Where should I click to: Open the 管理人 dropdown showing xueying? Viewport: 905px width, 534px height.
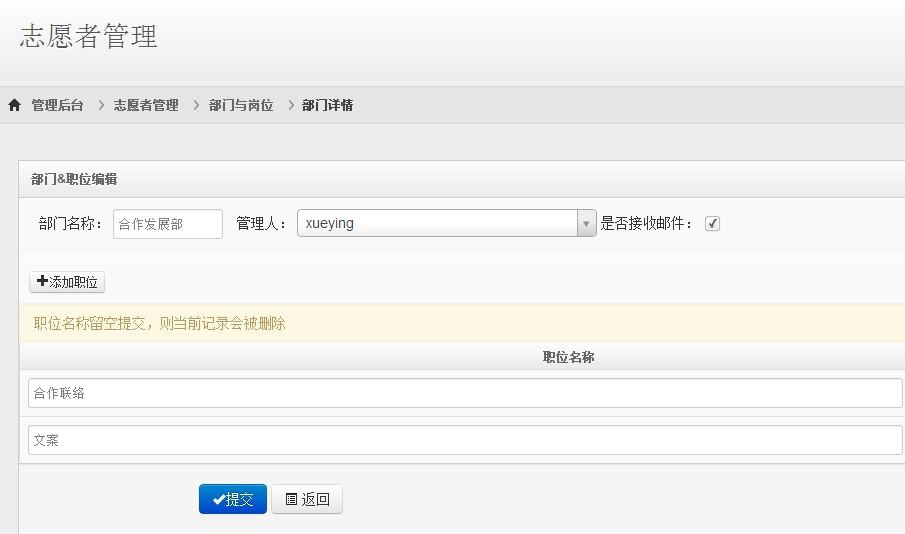(x=446, y=223)
